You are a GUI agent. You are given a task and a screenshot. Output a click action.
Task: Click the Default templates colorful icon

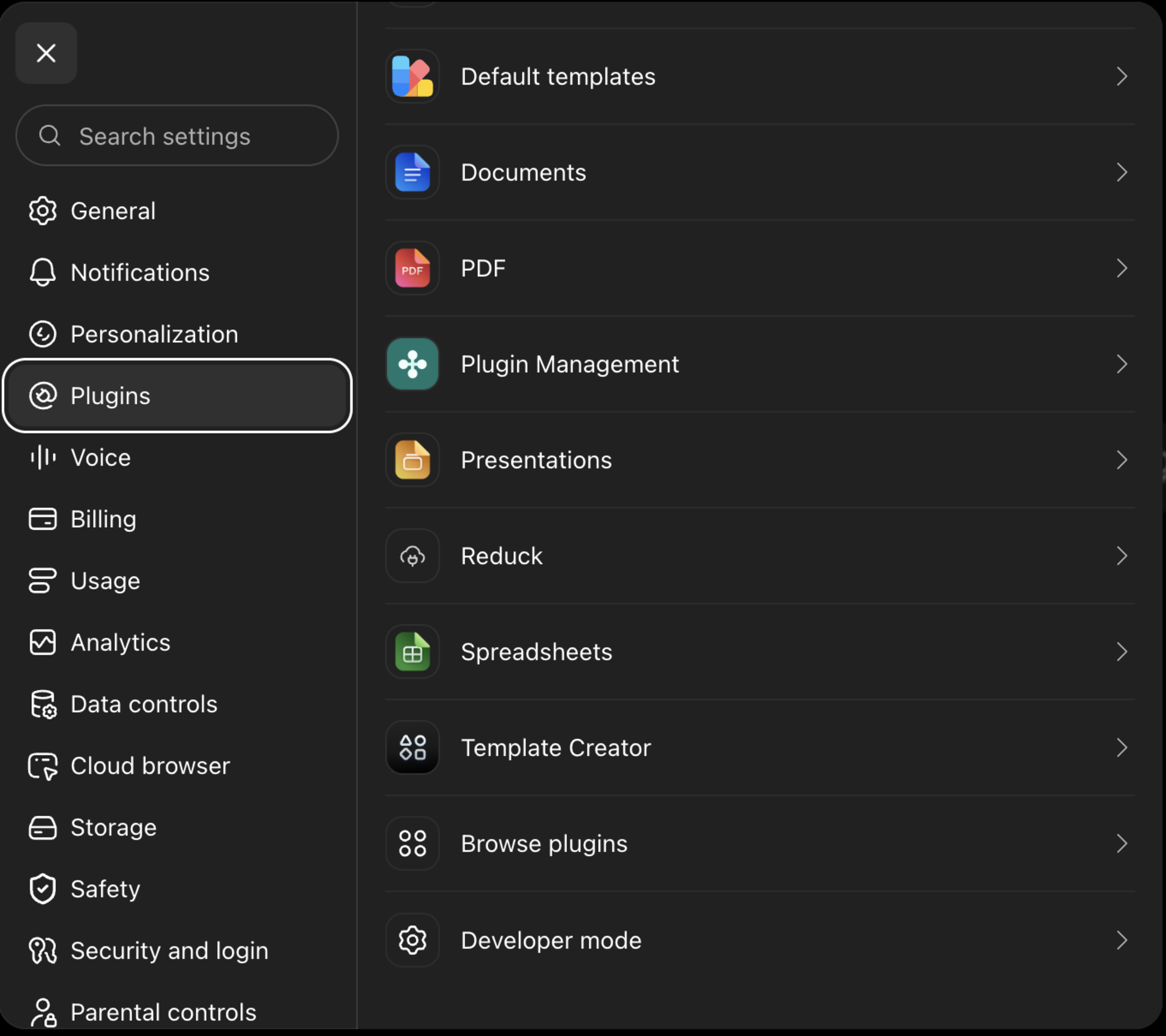pos(413,77)
